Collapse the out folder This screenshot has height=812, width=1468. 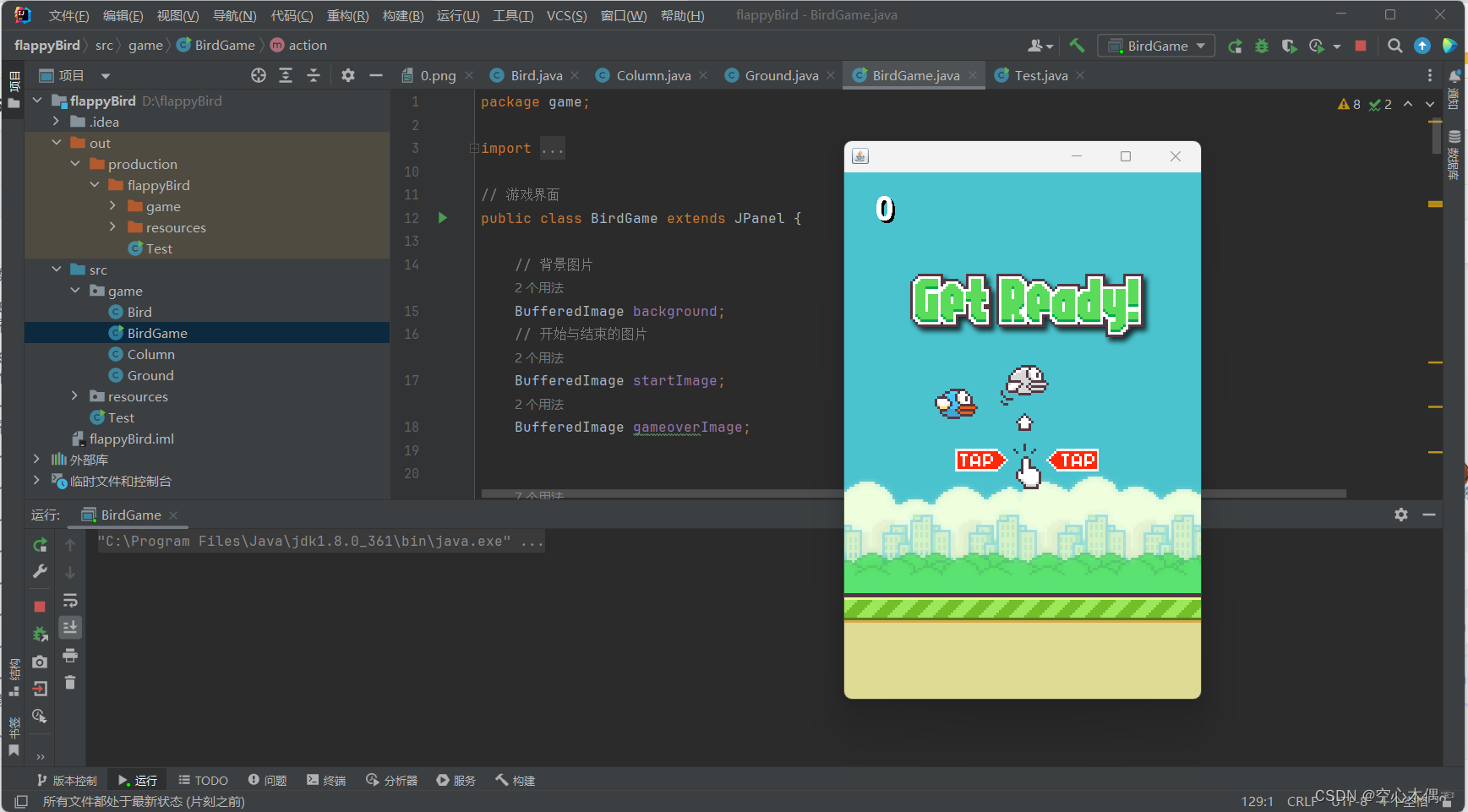pyautogui.click(x=56, y=143)
